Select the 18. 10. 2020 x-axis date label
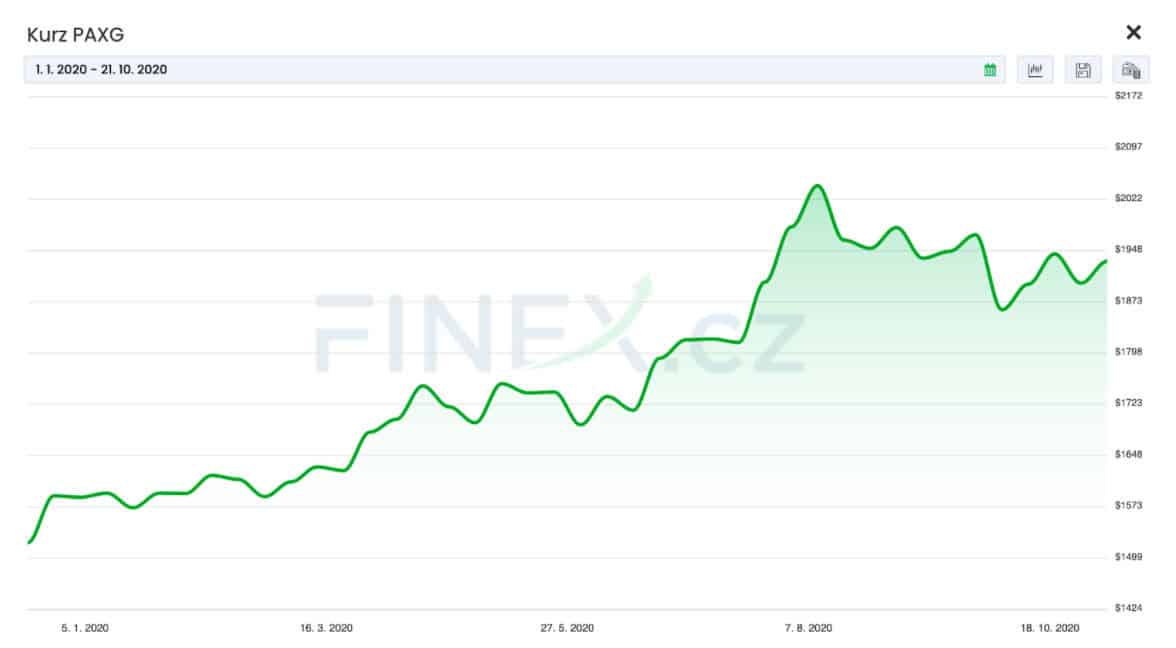 click(1049, 628)
